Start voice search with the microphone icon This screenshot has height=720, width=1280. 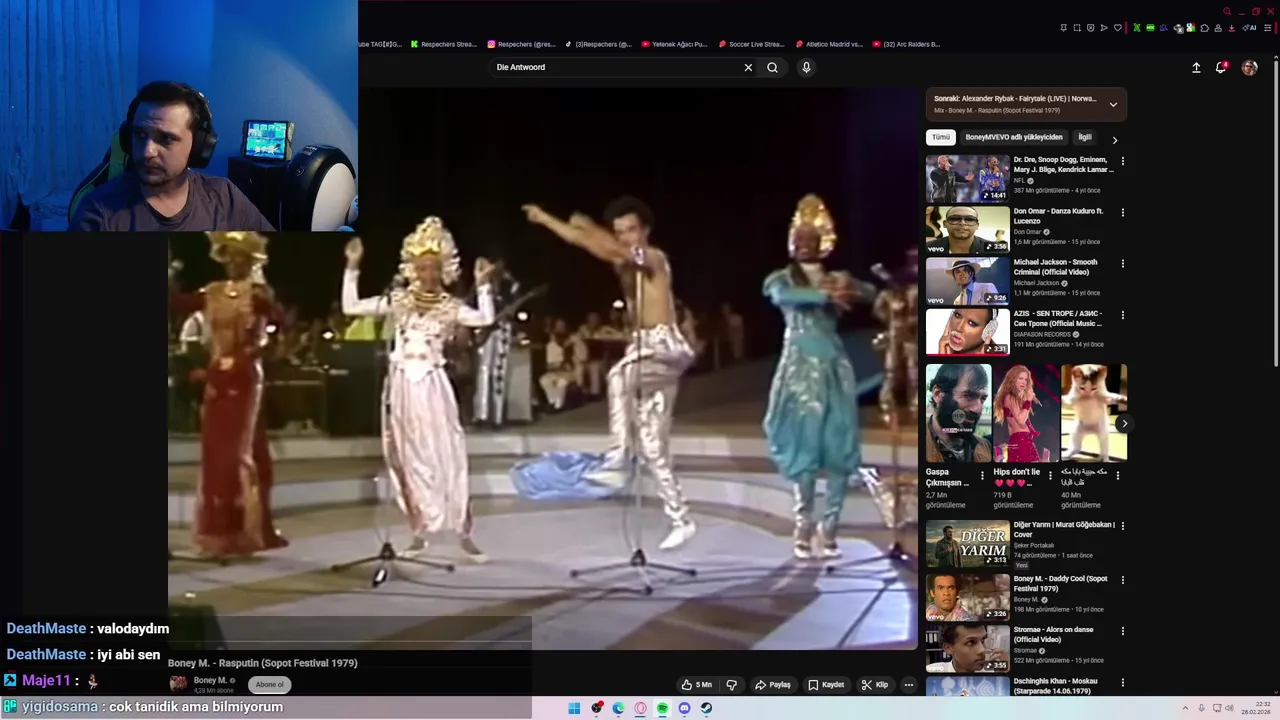tap(806, 67)
